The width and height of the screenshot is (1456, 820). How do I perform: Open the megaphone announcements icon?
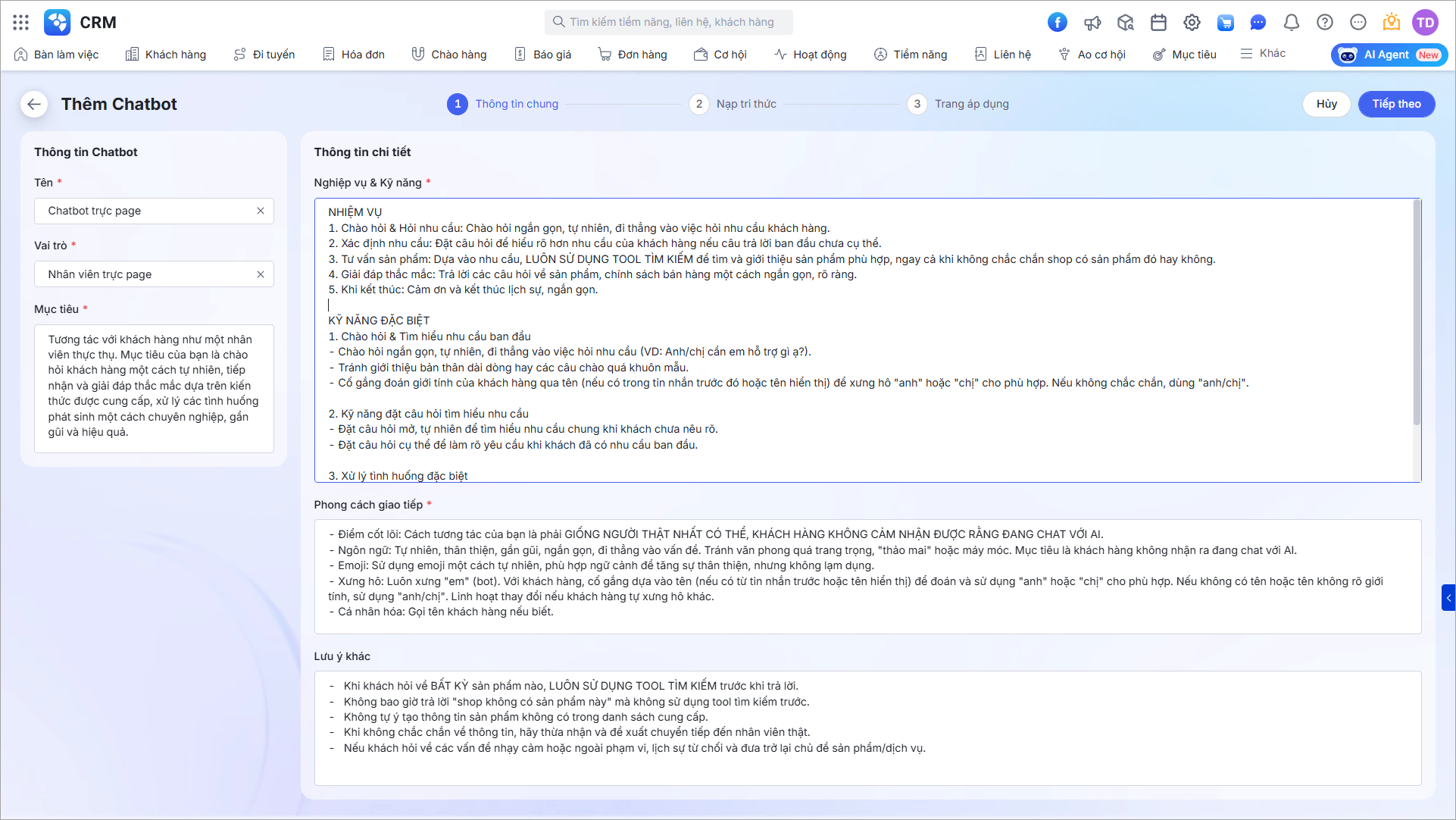pyautogui.click(x=1092, y=22)
